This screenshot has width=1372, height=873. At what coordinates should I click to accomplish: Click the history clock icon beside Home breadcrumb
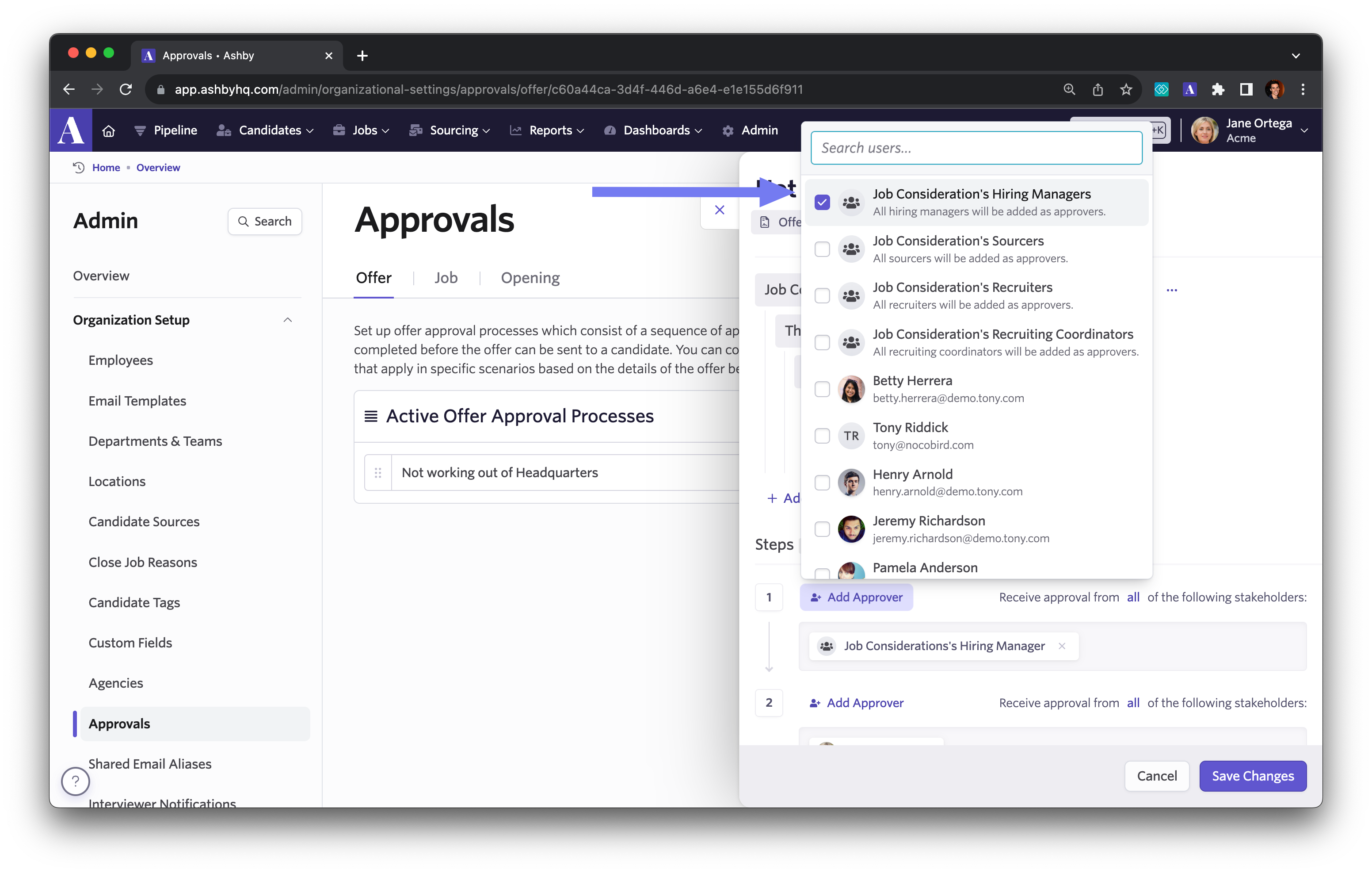point(79,168)
